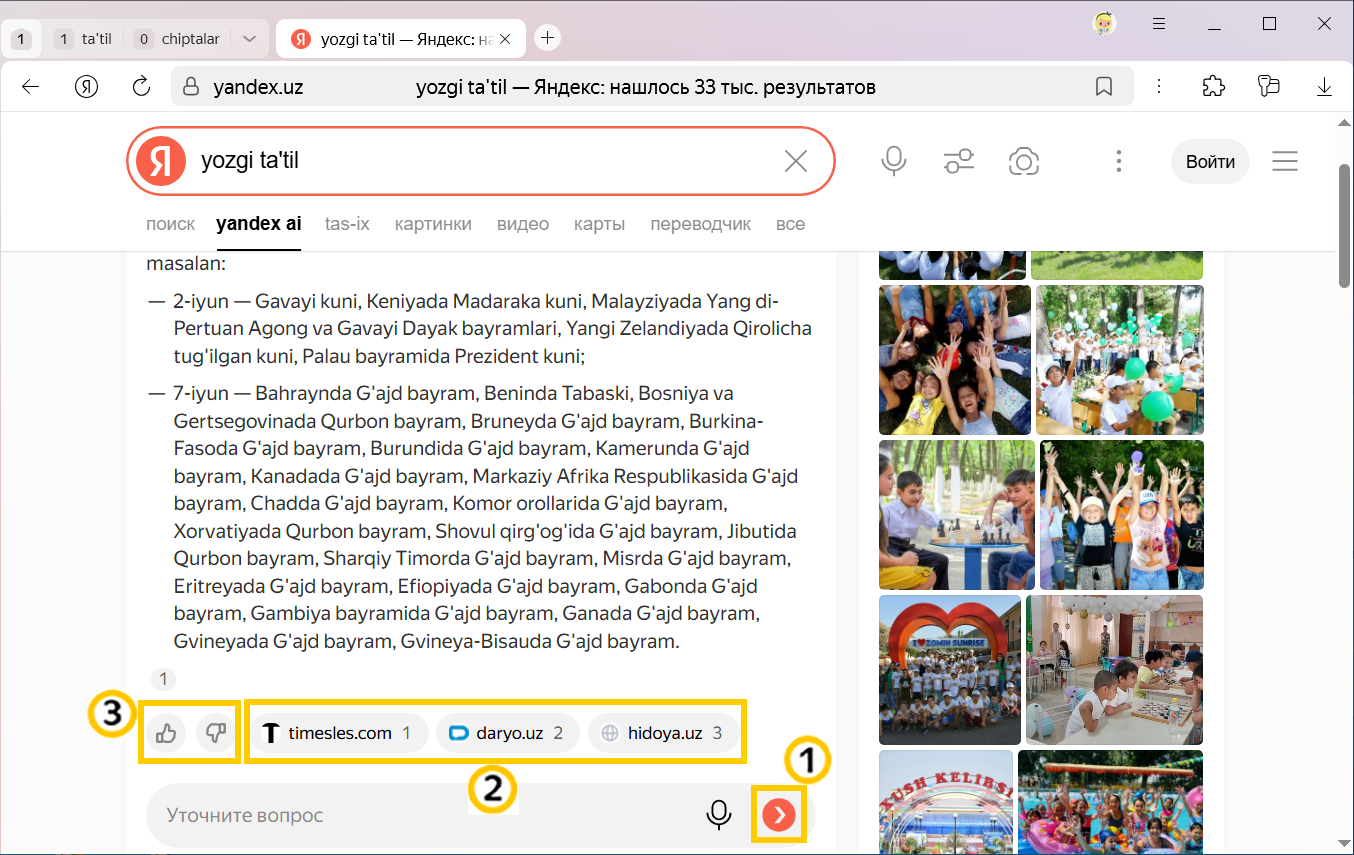Open the daryo.uz source link
The height and width of the screenshot is (855, 1354).
(506, 733)
